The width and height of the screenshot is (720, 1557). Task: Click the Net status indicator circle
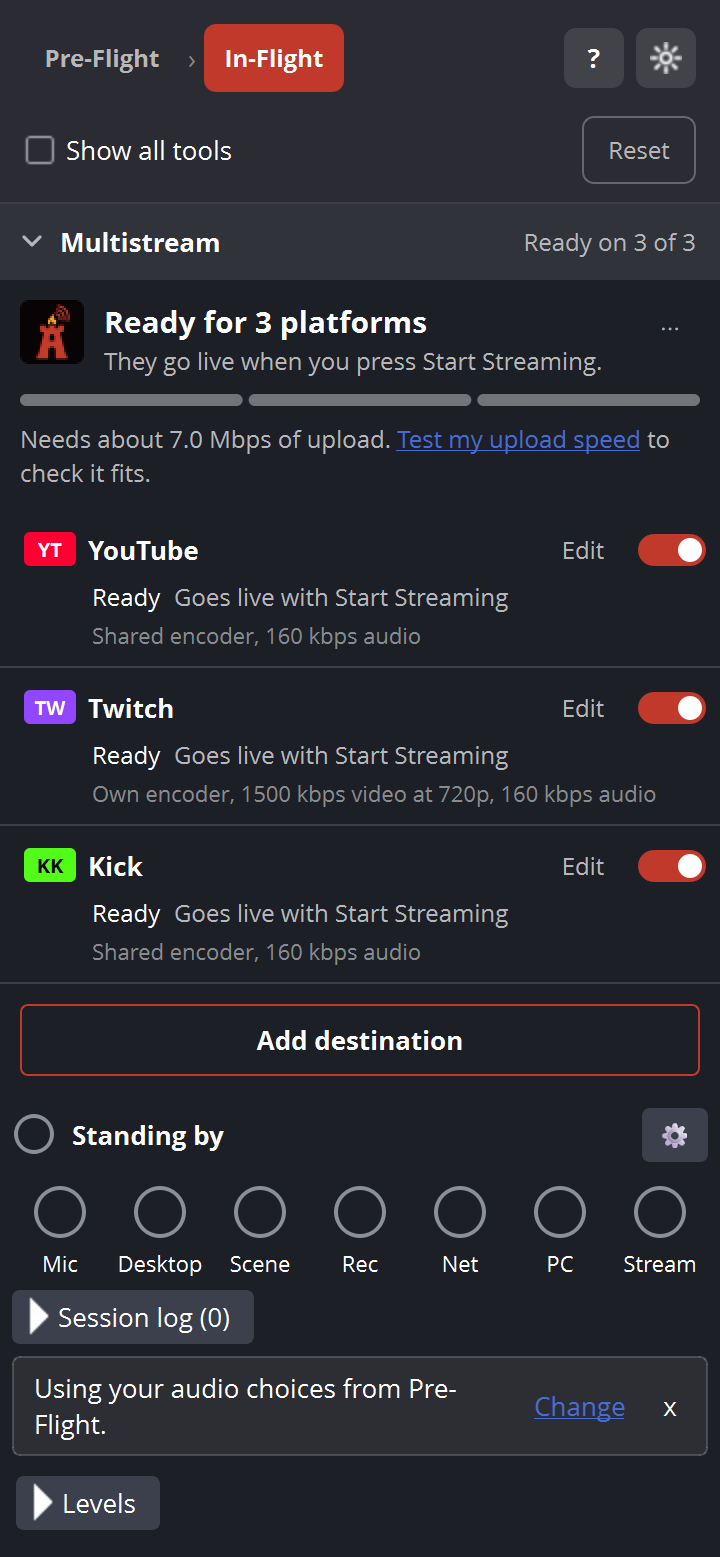pyautogui.click(x=460, y=1213)
